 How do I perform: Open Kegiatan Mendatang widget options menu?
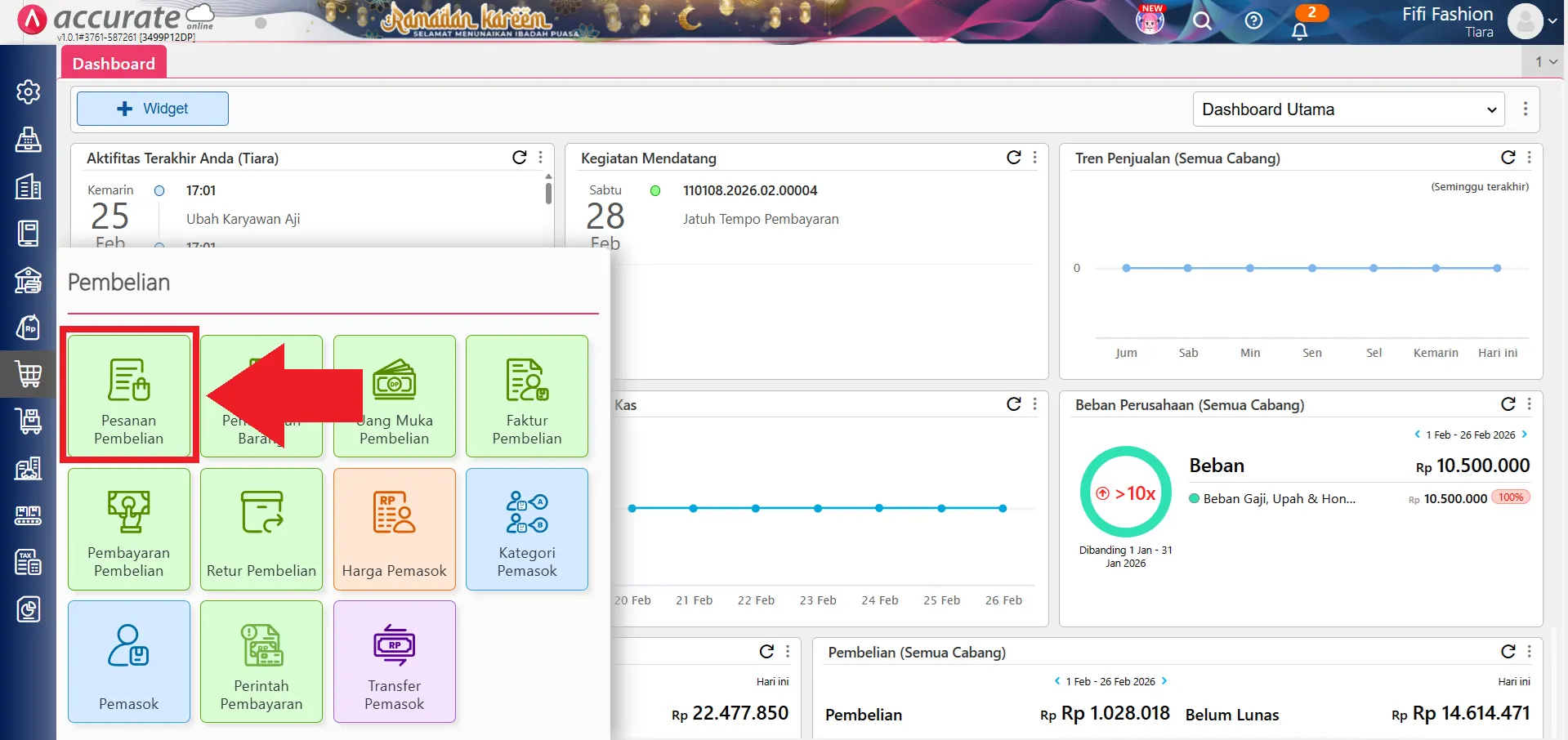[1035, 158]
